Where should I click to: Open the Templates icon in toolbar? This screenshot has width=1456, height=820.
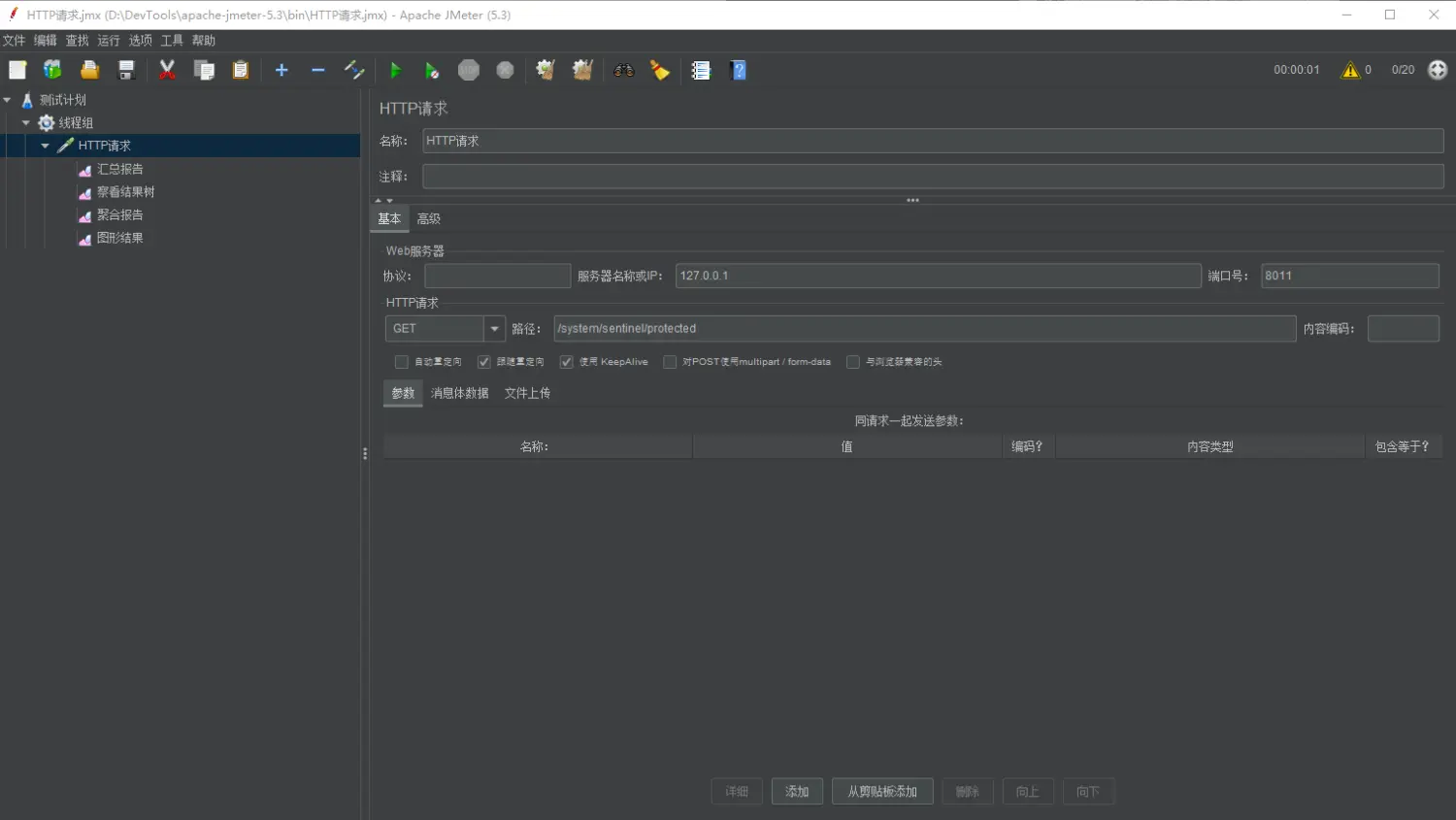[52, 70]
